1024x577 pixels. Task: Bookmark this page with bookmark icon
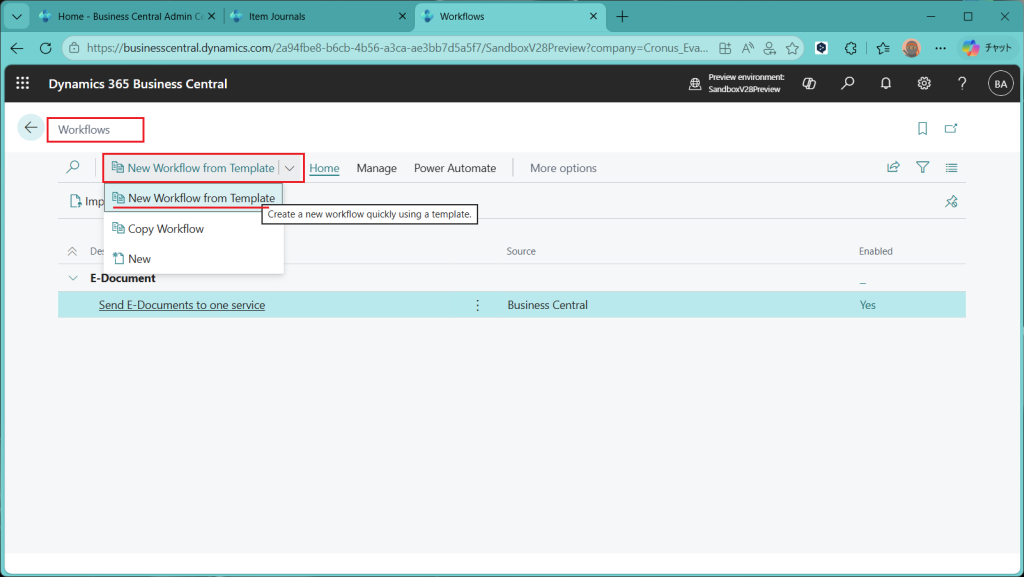[922, 129]
